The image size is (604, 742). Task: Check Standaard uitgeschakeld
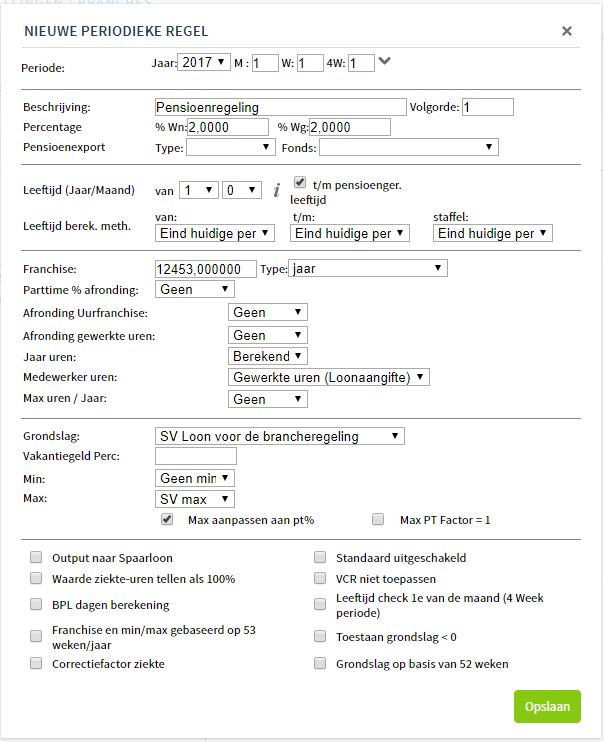coord(320,557)
